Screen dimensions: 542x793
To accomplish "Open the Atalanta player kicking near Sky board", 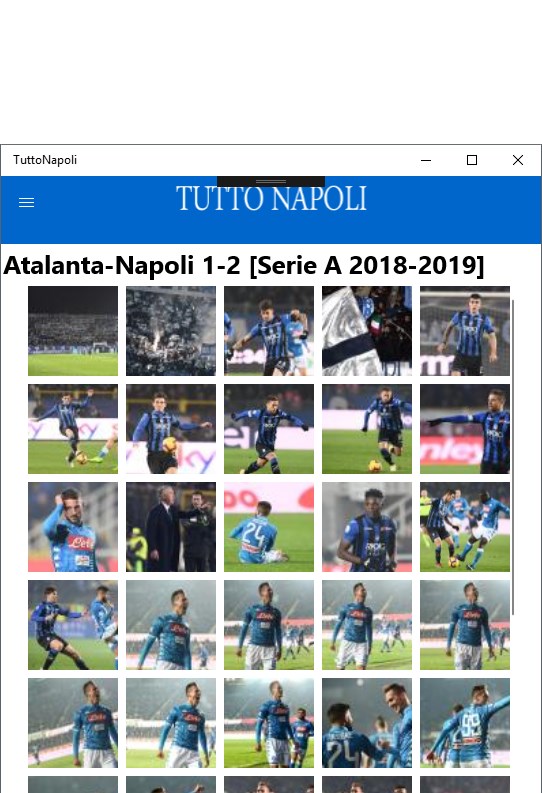I will pyautogui.click(x=73, y=429).
